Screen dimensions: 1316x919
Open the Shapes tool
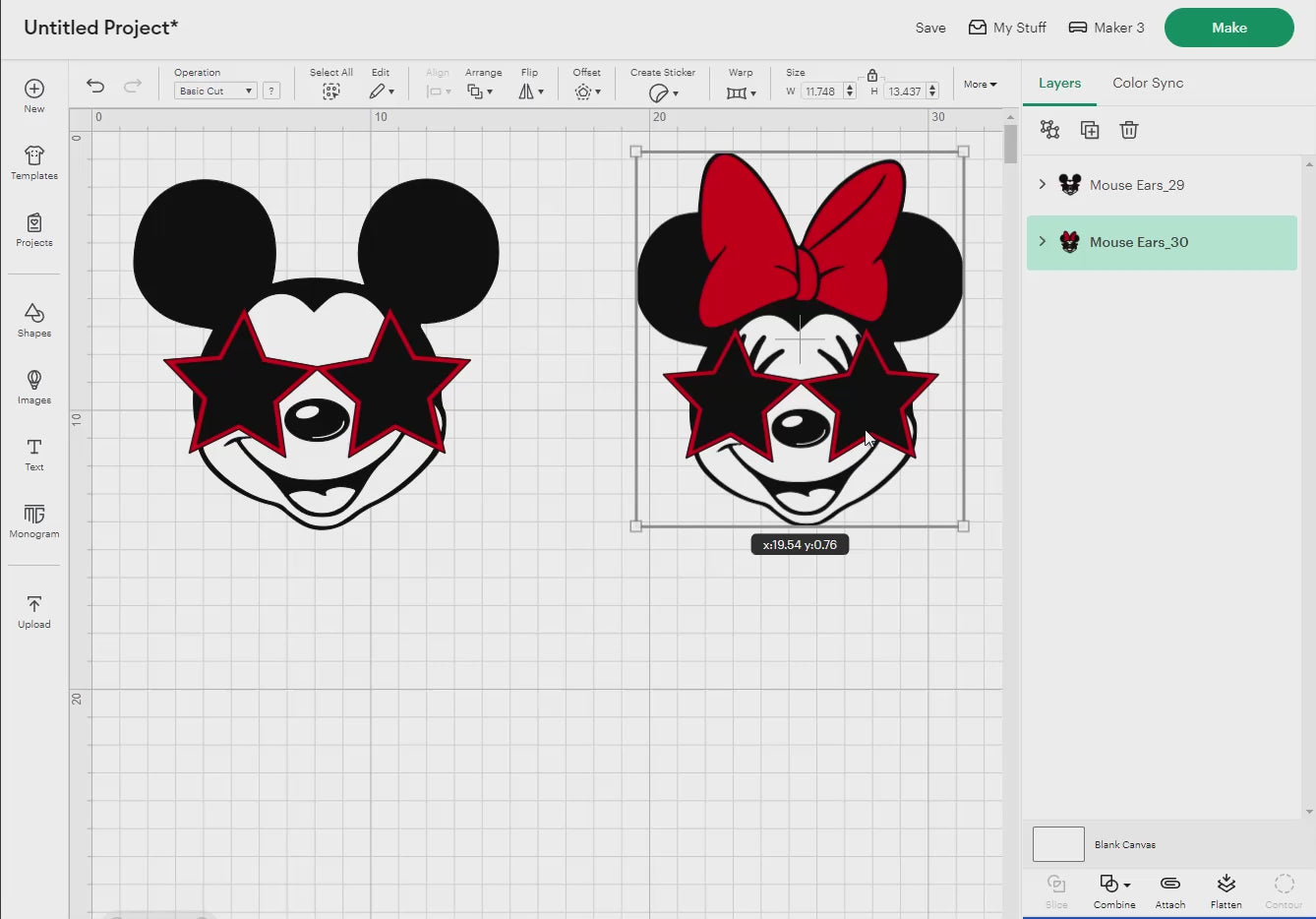[x=34, y=320]
